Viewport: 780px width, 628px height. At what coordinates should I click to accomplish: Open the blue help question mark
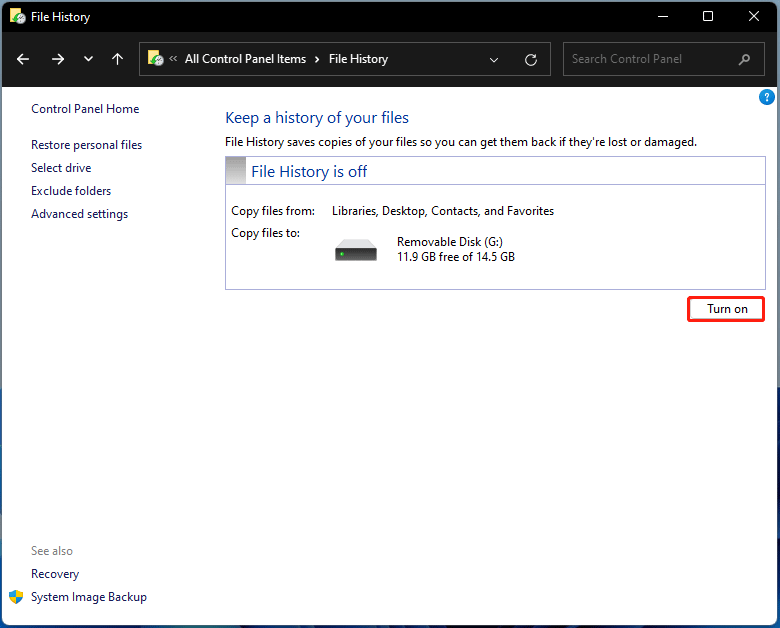point(767,97)
